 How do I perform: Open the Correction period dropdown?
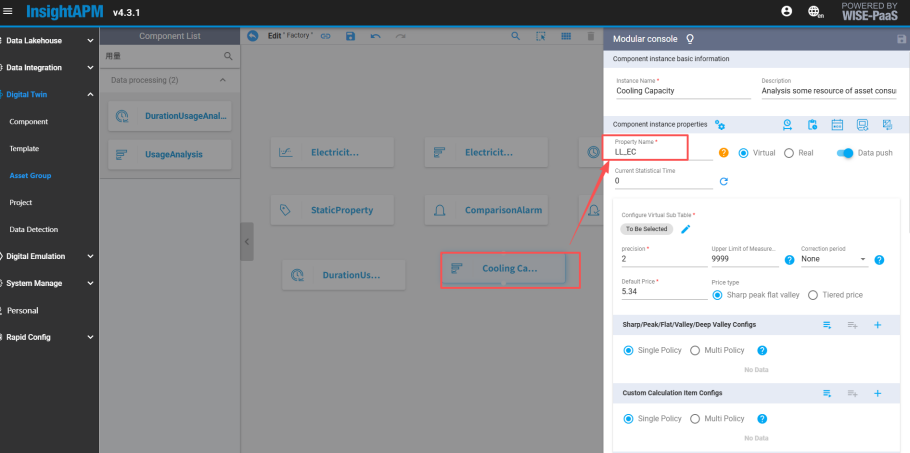tap(834, 260)
